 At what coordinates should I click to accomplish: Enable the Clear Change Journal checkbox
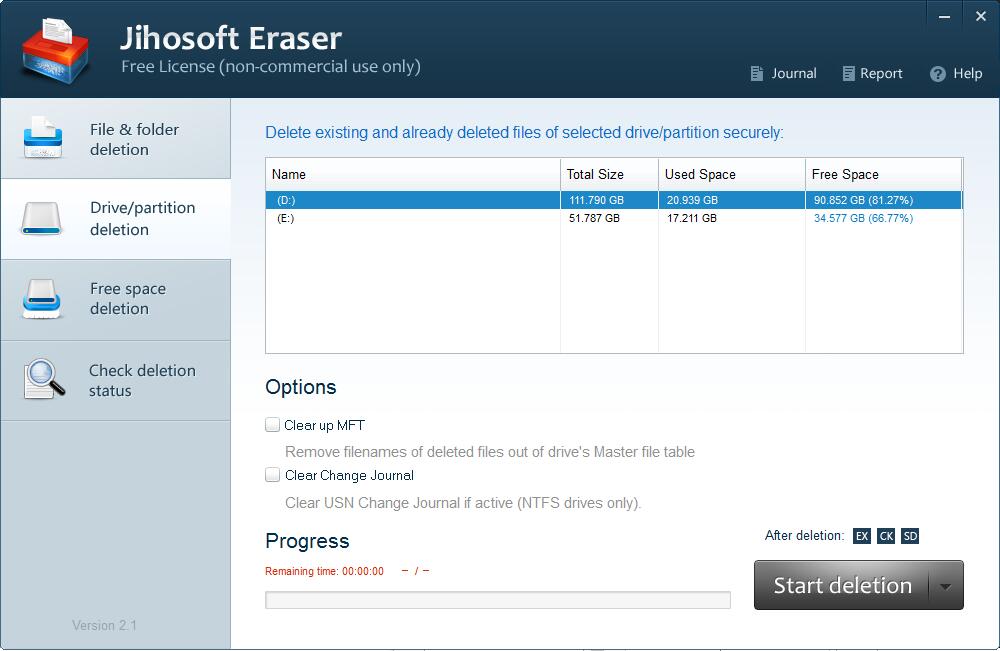point(273,475)
